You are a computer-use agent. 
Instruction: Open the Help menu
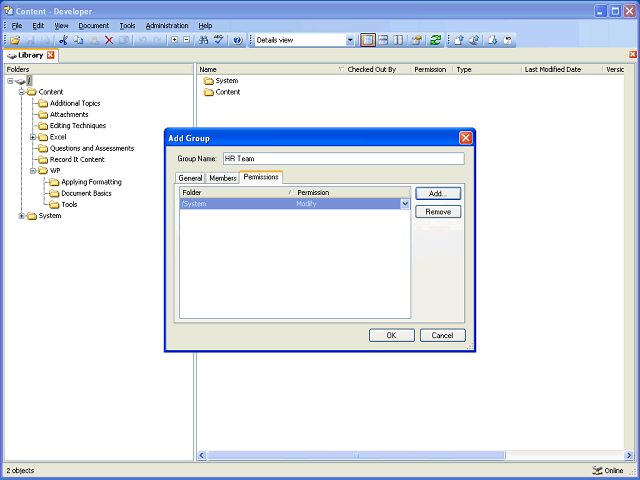pyautogui.click(x=205, y=26)
